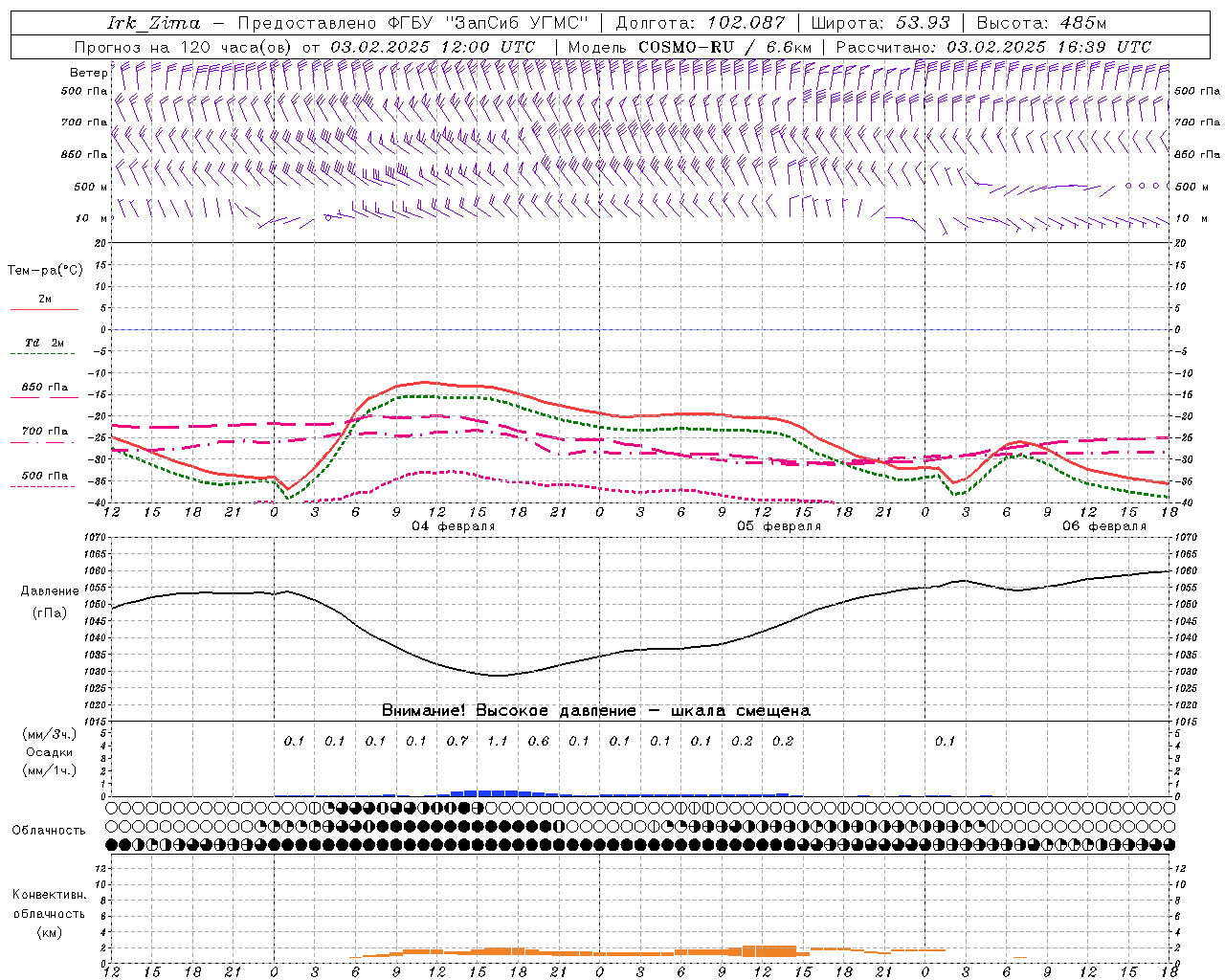Click 'Рассчитано: 03.02.2025 16:39 UTC' computed time
This screenshot has width=1225, height=980.
993,47
